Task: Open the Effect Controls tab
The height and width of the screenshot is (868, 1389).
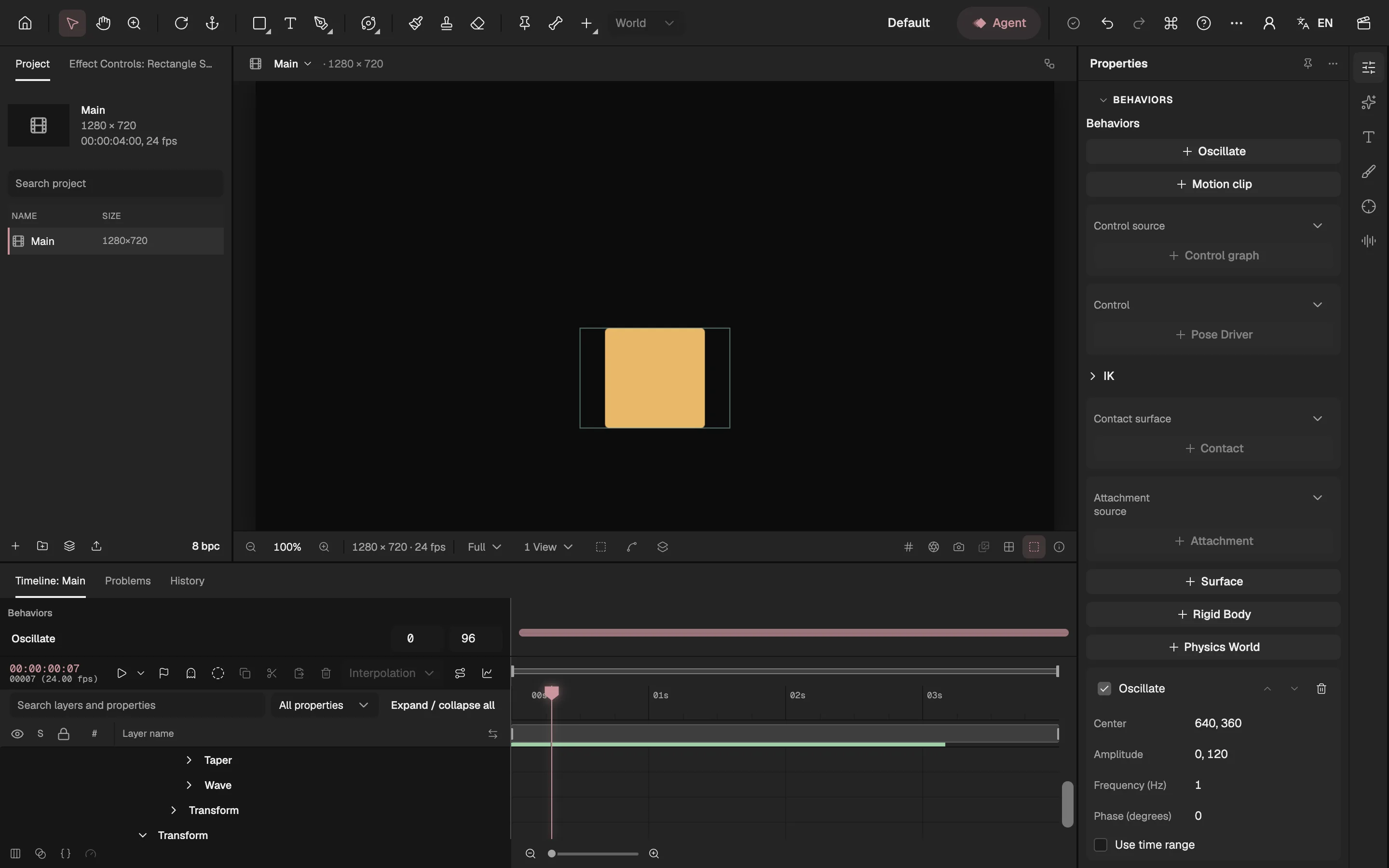Action: click(141, 63)
